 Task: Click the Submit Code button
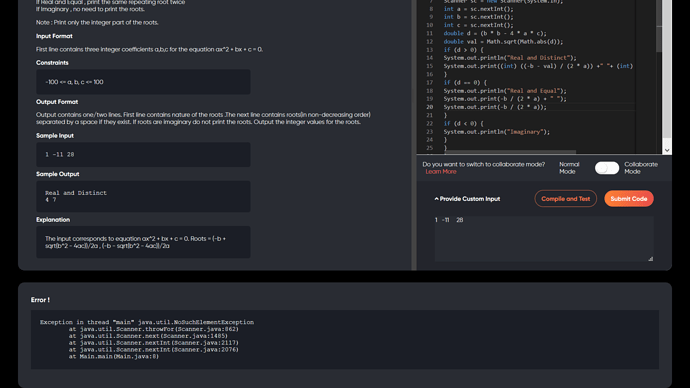(629, 199)
